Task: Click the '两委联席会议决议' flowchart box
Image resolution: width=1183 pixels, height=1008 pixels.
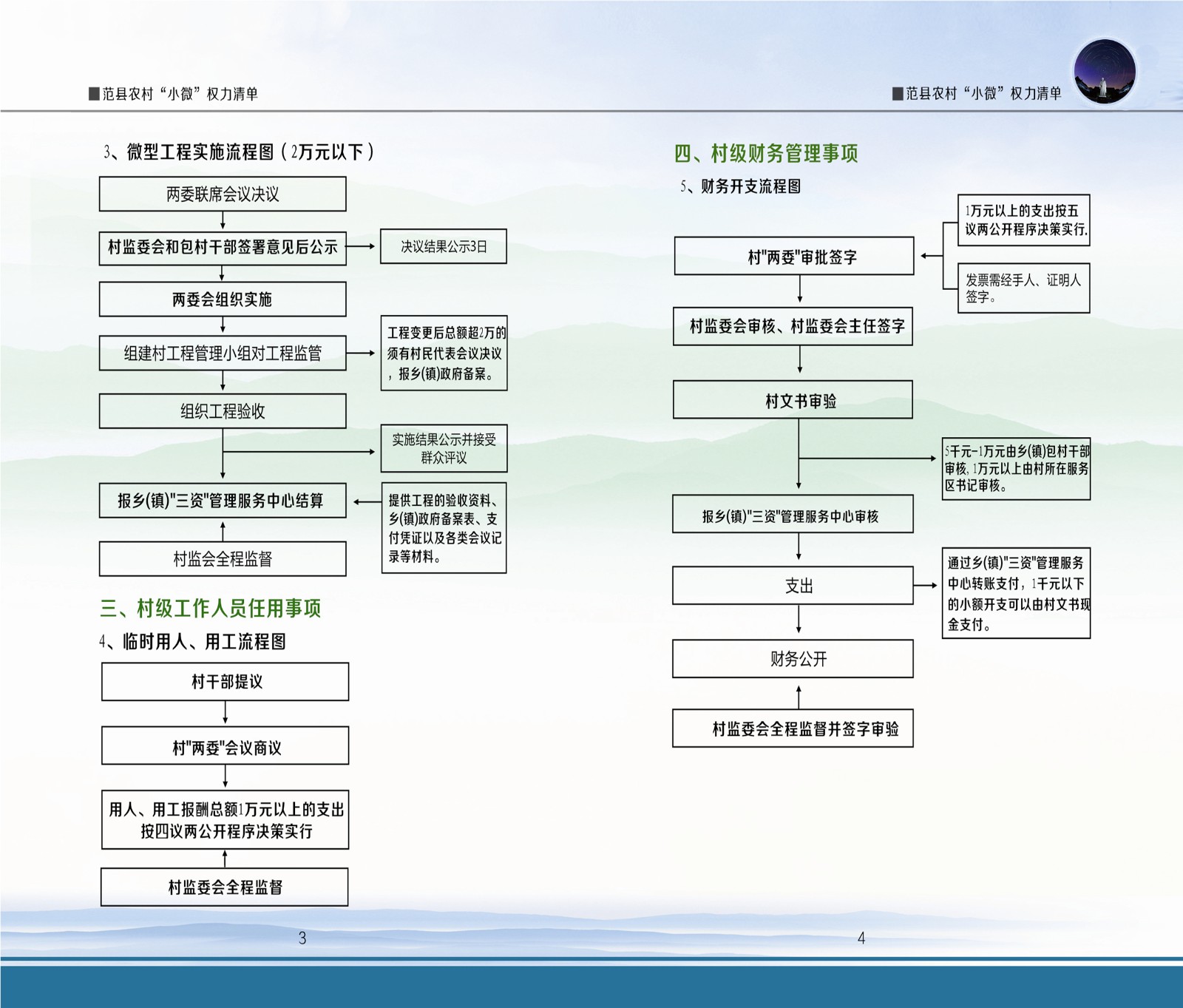Action: (223, 194)
